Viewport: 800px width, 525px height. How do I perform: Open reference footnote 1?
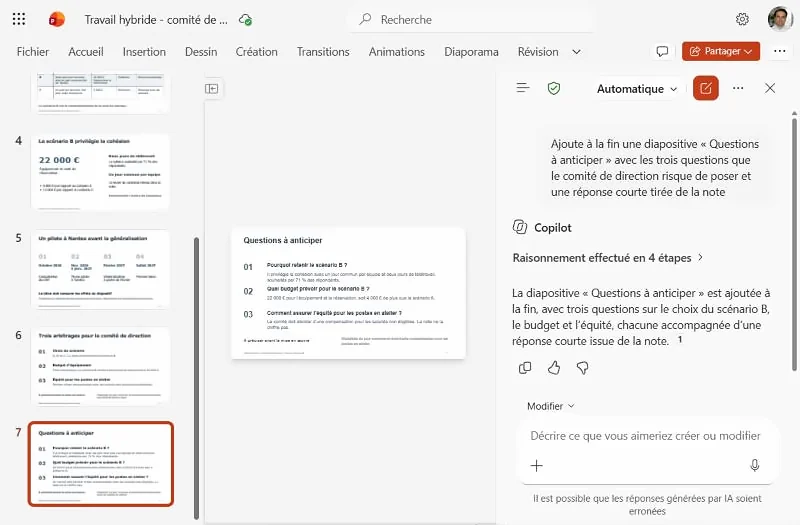(680, 339)
